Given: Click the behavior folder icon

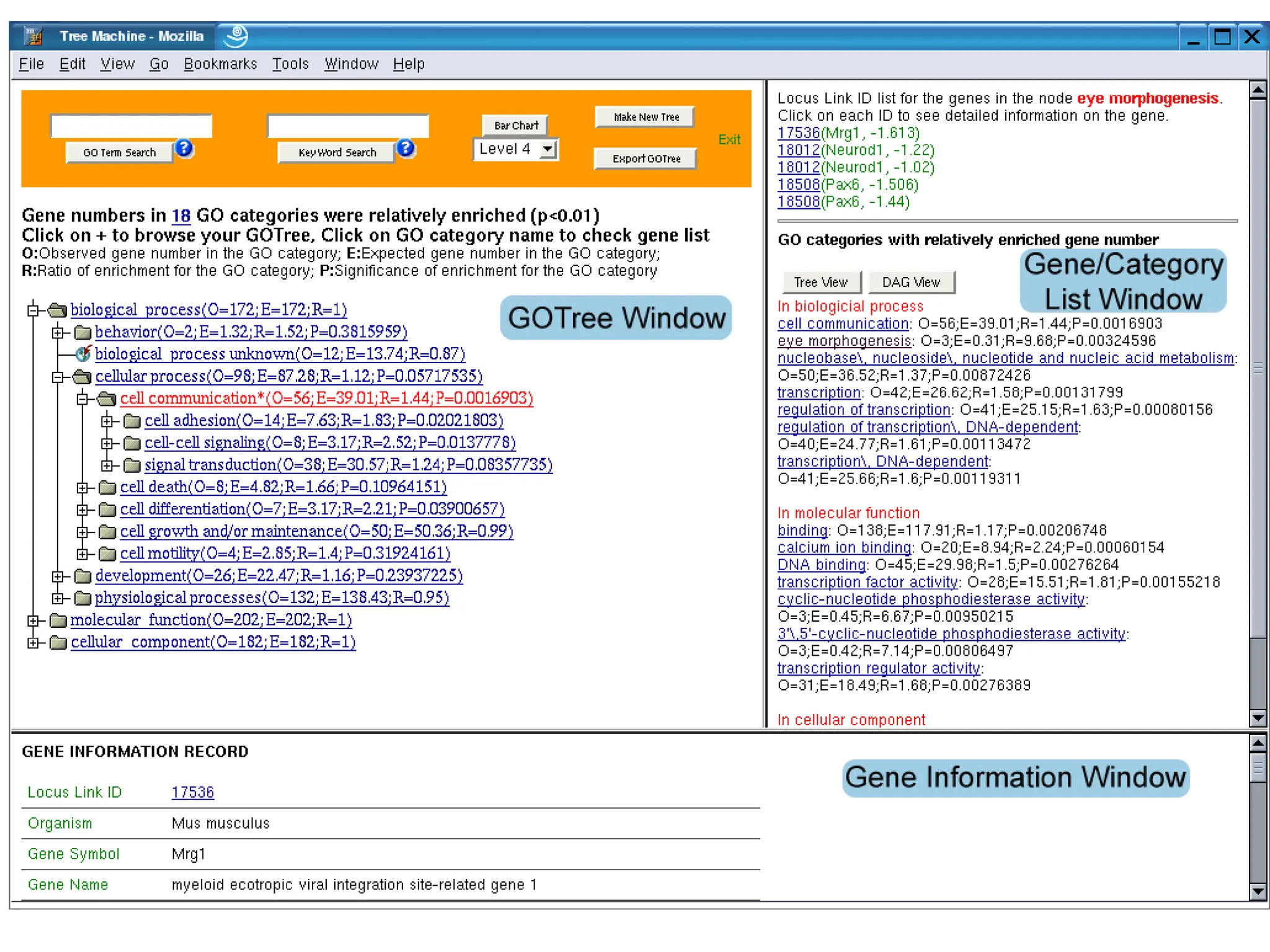Looking at the screenshot, I should coord(82,333).
